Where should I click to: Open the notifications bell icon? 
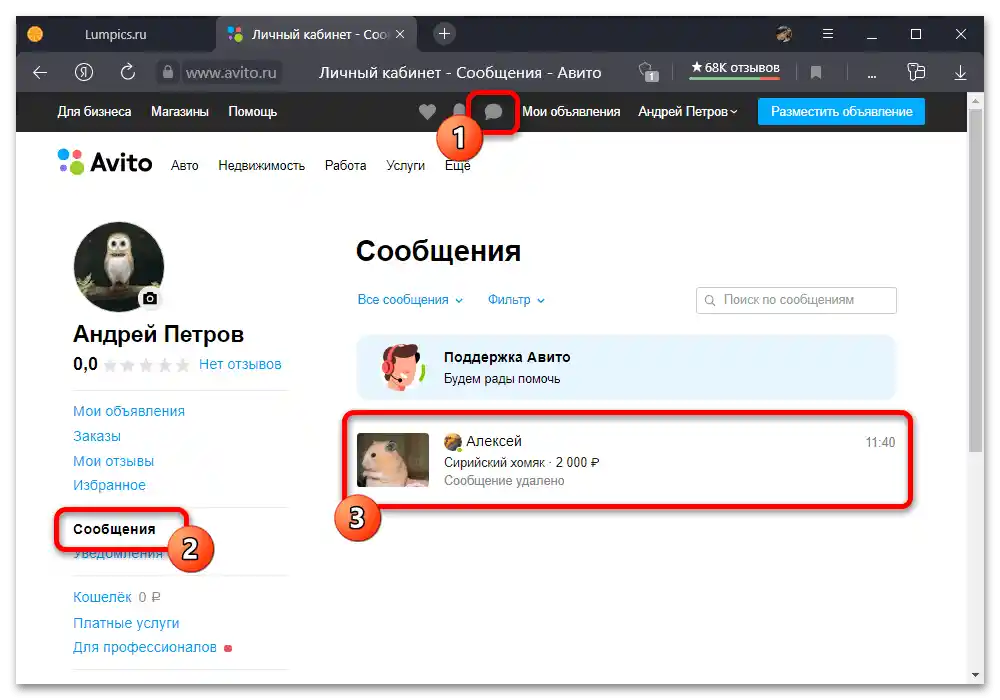459,111
